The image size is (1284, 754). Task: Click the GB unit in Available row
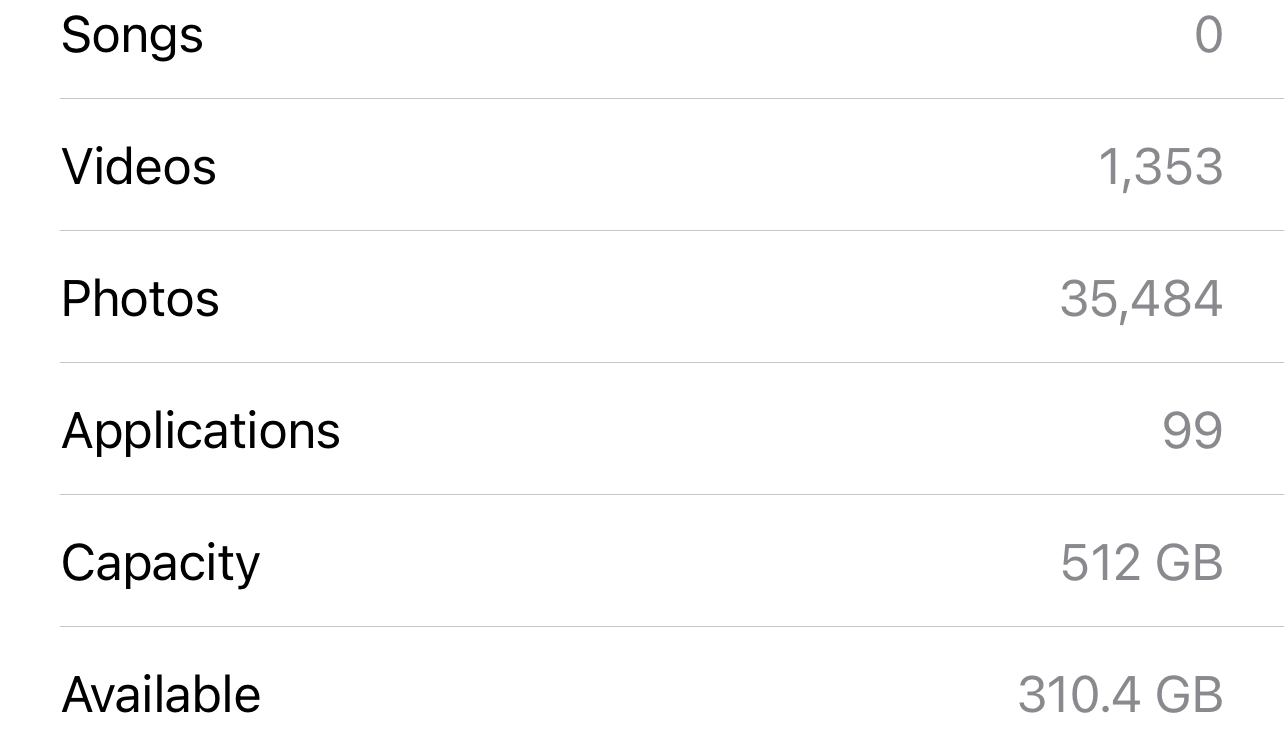pyautogui.click(x=1188, y=695)
